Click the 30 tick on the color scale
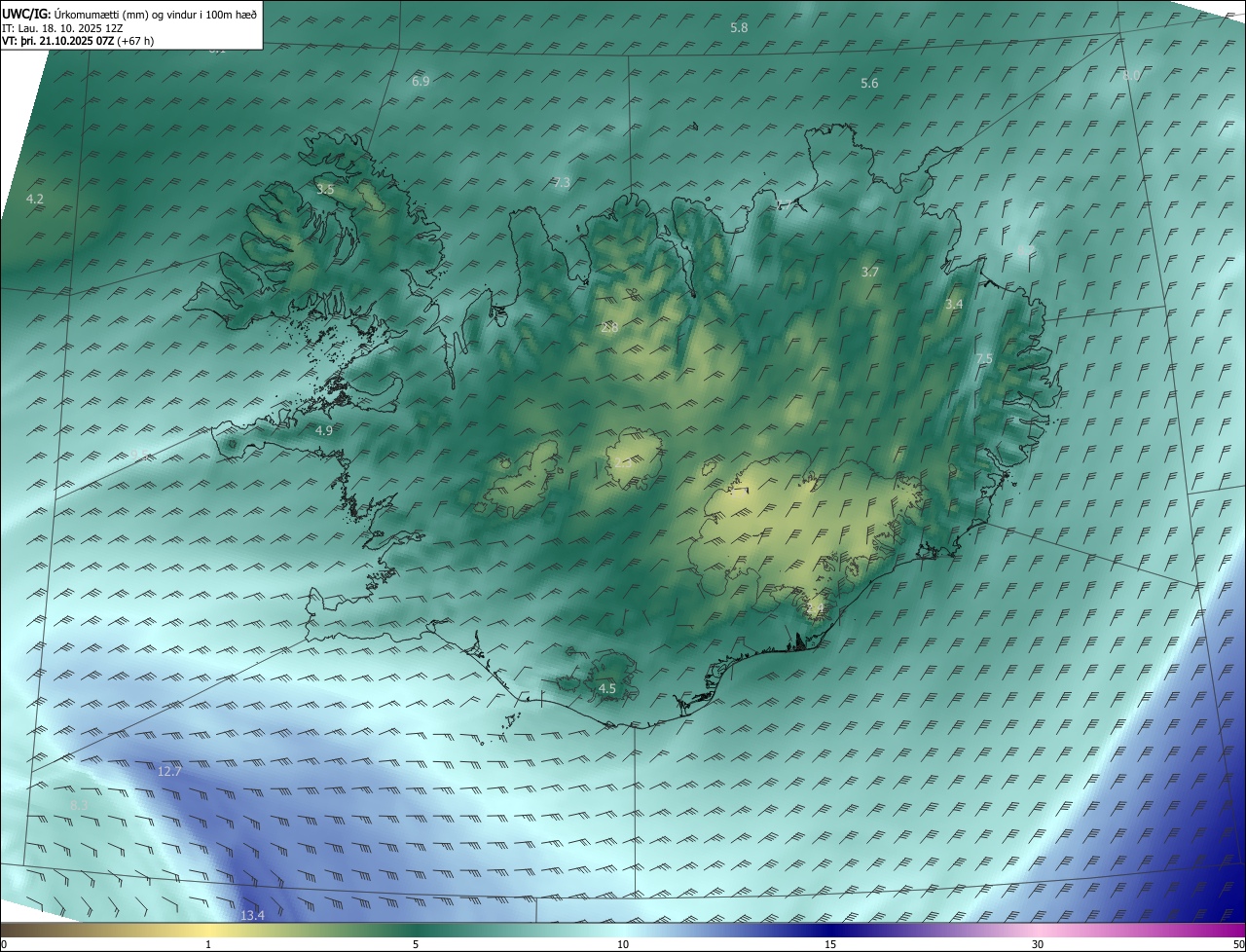The width and height of the screenshot is (1246, 952). point(1038,944)
